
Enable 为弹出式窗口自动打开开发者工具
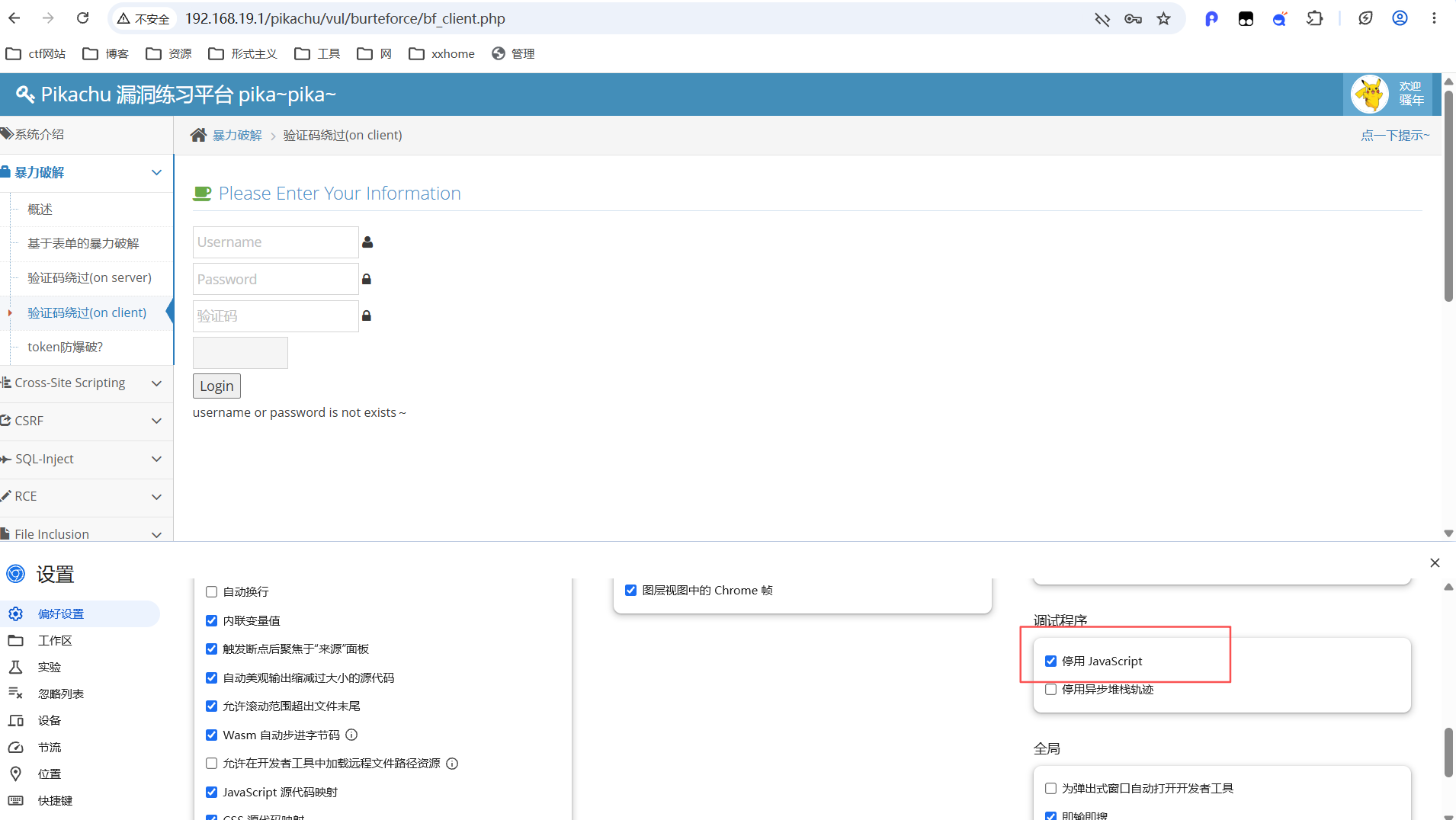1051,788
